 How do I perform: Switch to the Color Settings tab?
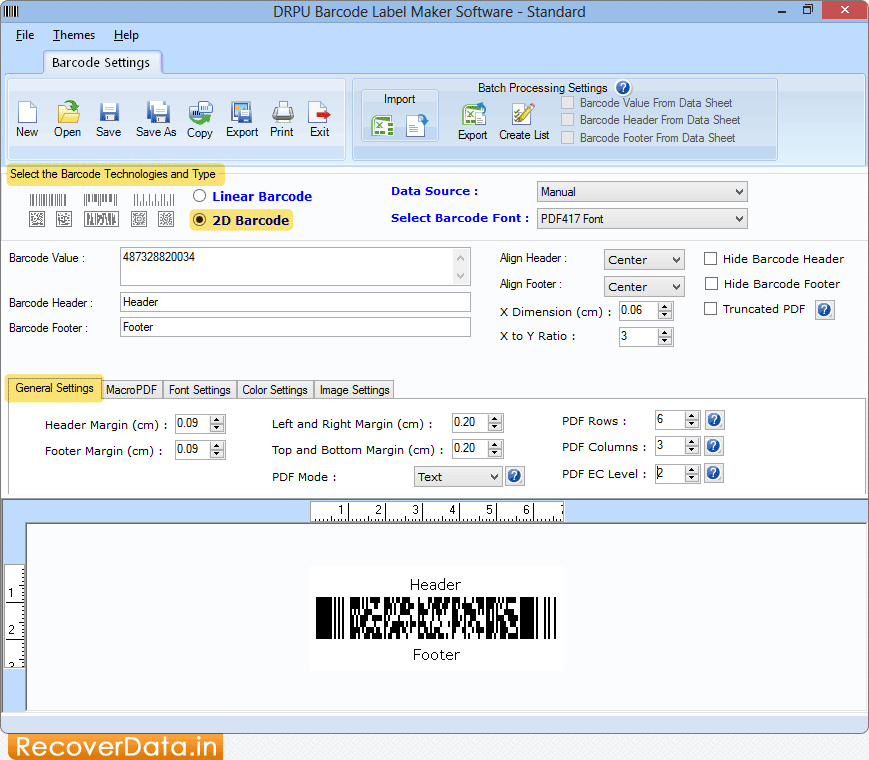coord(274,389)
